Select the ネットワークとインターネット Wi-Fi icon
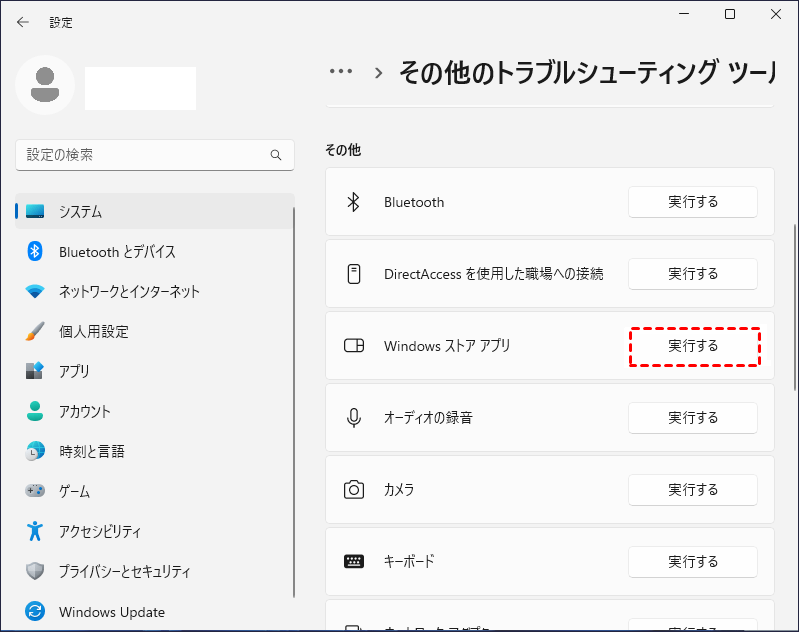The height and width of the screenshot is (632, 799). tap(35, 292)
